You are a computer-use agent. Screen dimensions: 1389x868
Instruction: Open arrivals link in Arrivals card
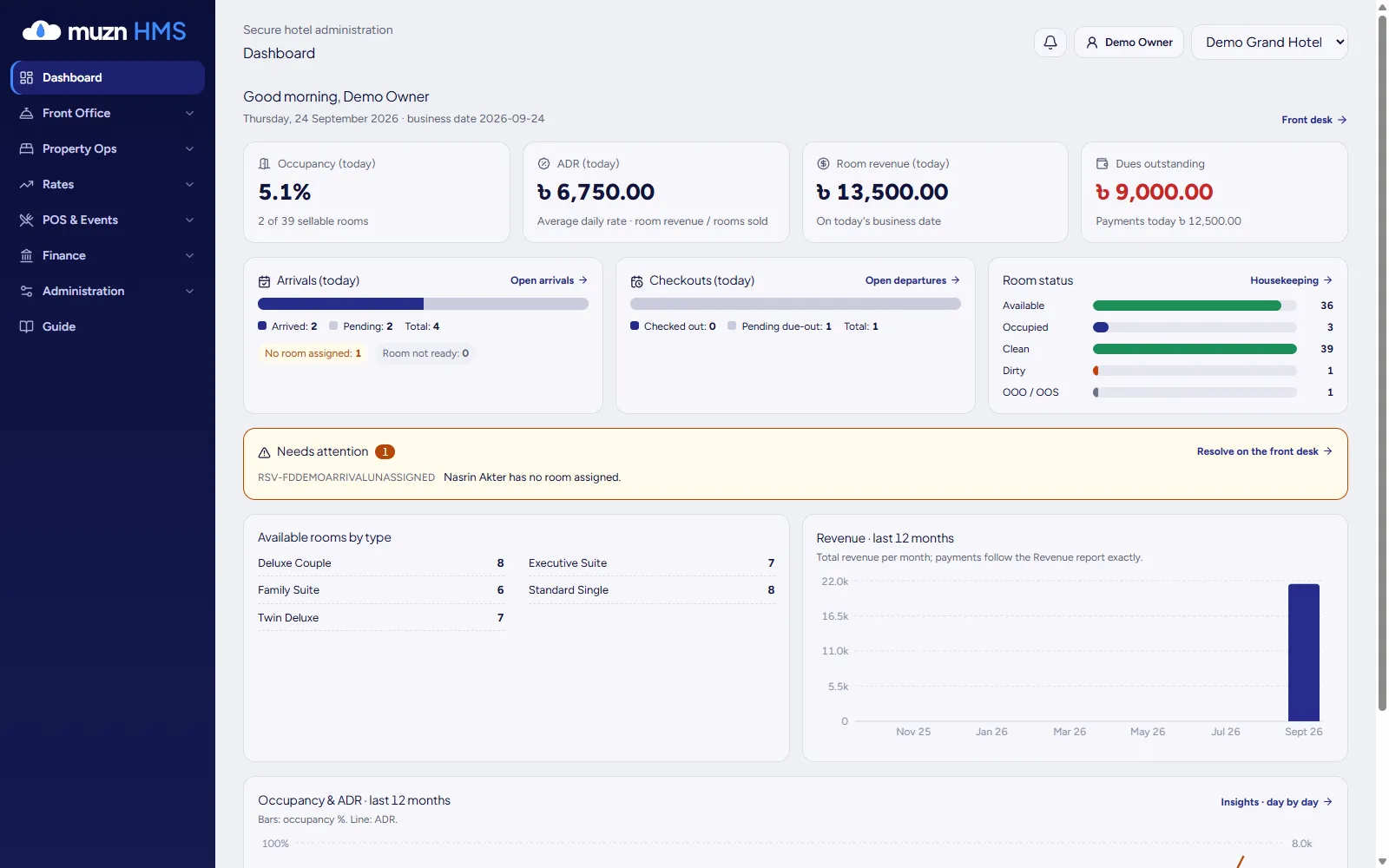click(x=549, y=280)
